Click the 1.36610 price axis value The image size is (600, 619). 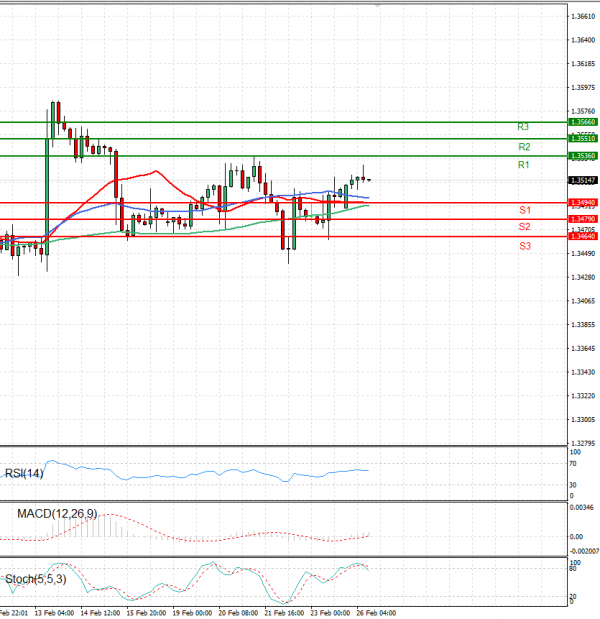(583, 17)
